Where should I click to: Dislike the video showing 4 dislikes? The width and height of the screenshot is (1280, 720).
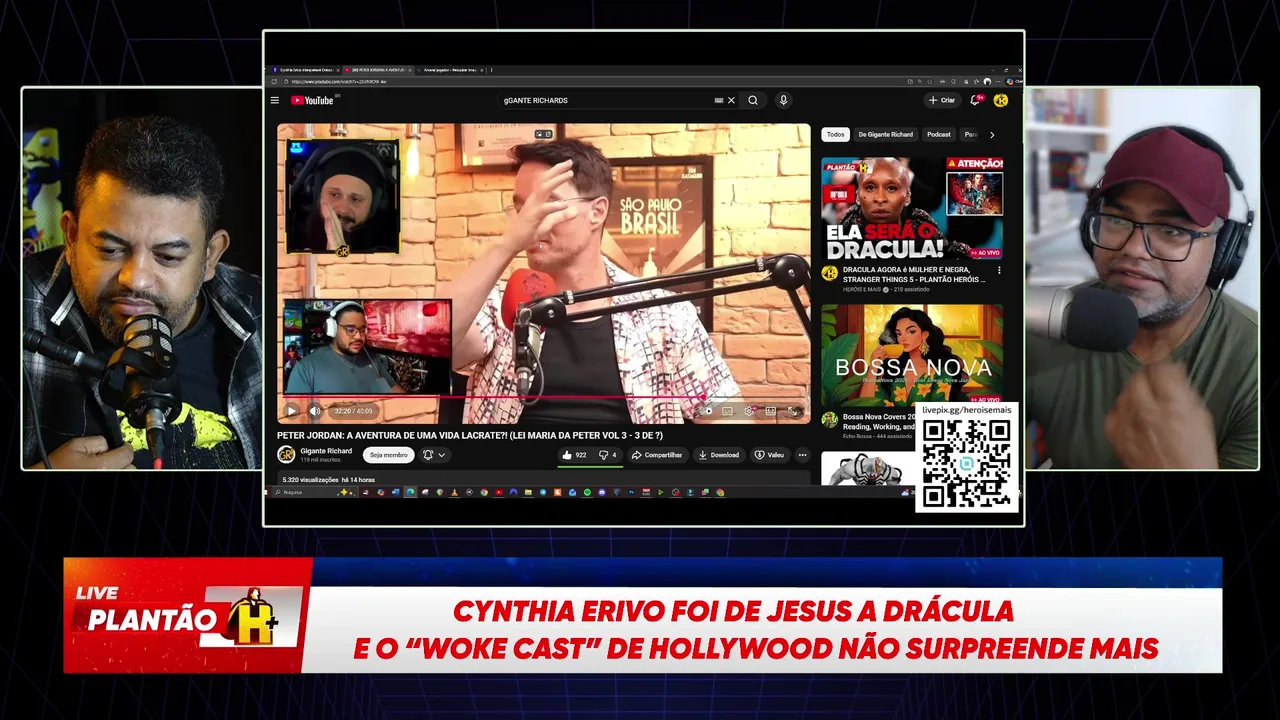[608, 455]
